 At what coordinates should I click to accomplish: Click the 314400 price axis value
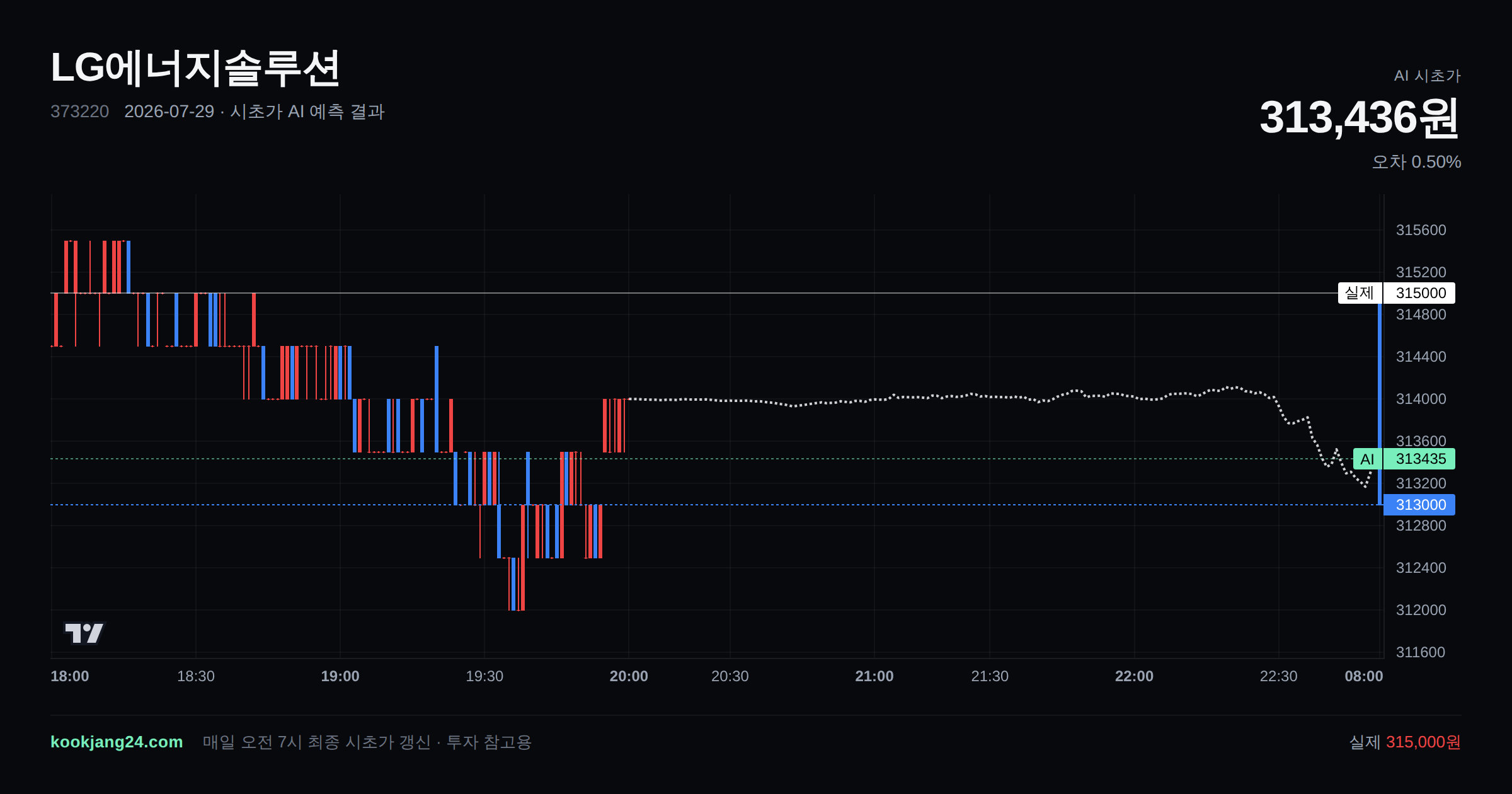click(x=1421, y=357)
